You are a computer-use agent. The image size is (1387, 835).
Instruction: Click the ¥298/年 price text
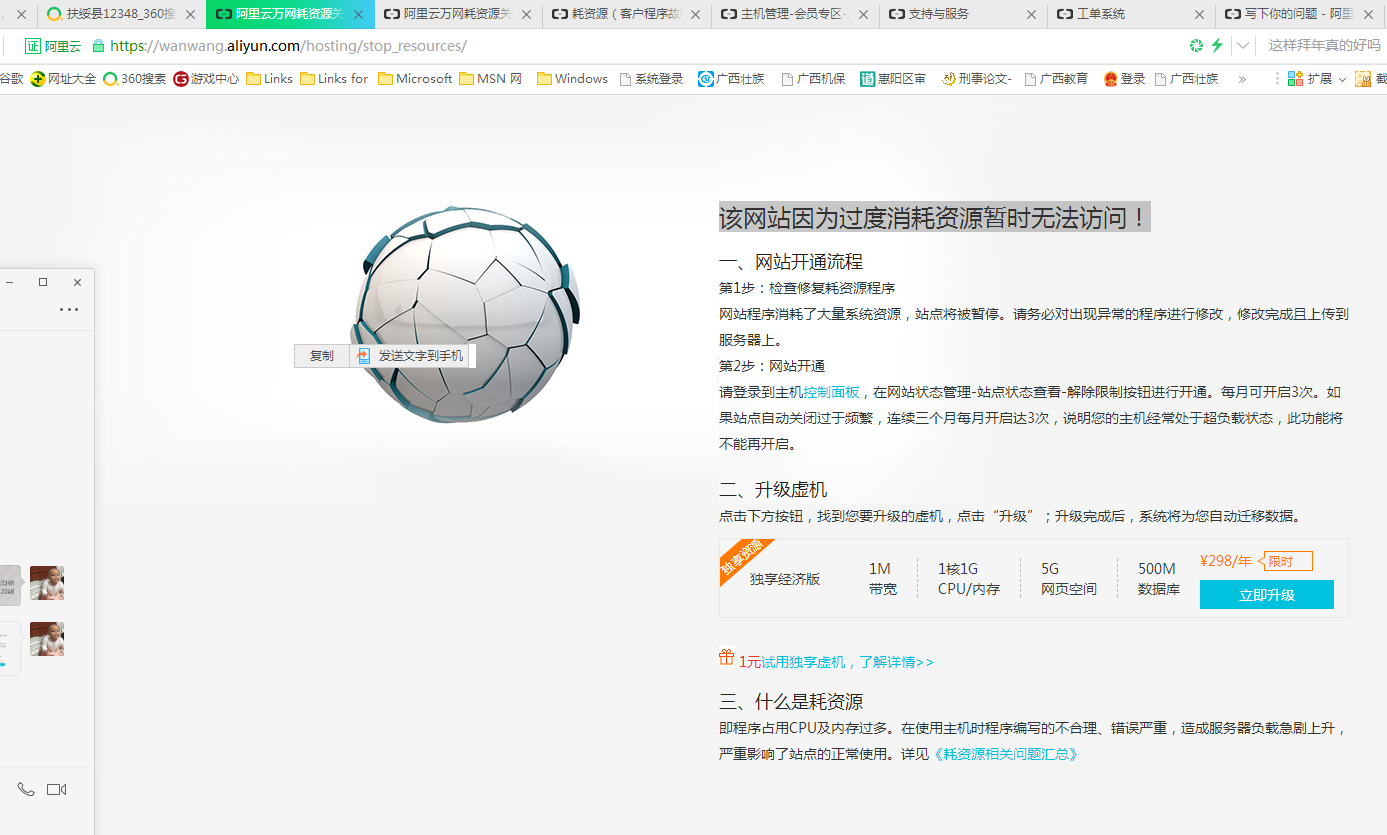[1226, 561]
